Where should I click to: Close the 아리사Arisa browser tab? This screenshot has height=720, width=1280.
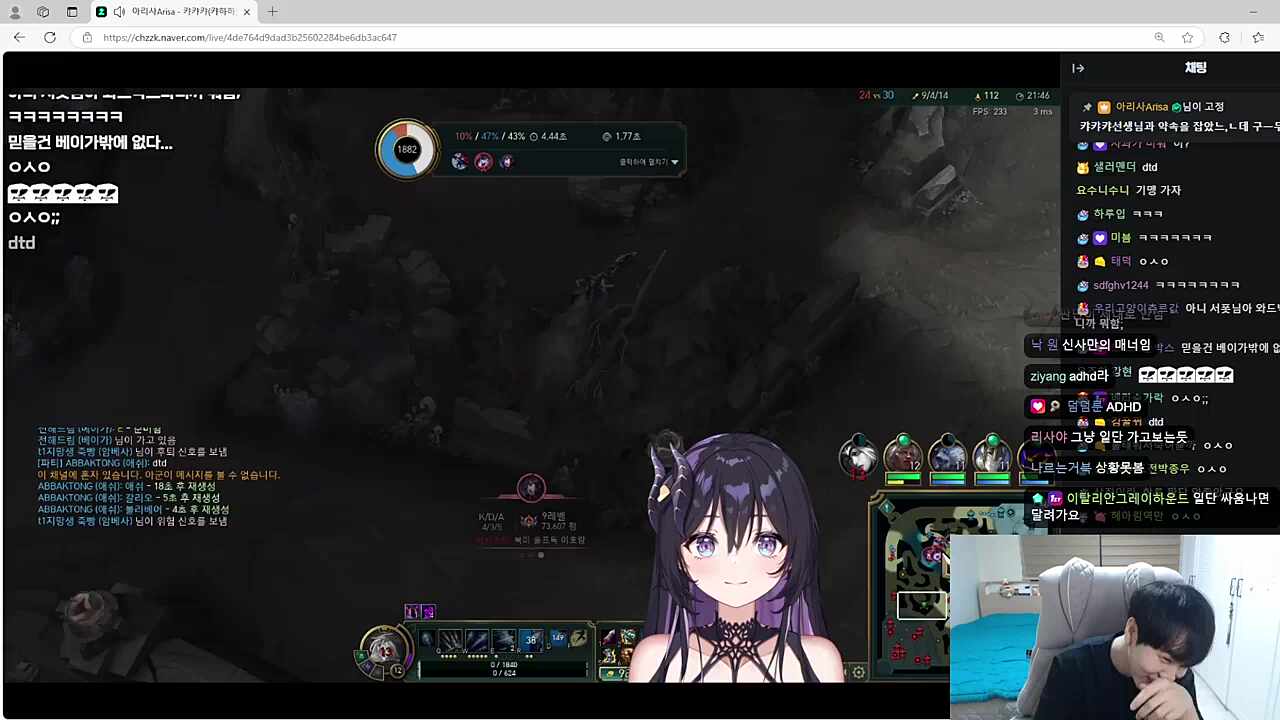coord(247,12)
